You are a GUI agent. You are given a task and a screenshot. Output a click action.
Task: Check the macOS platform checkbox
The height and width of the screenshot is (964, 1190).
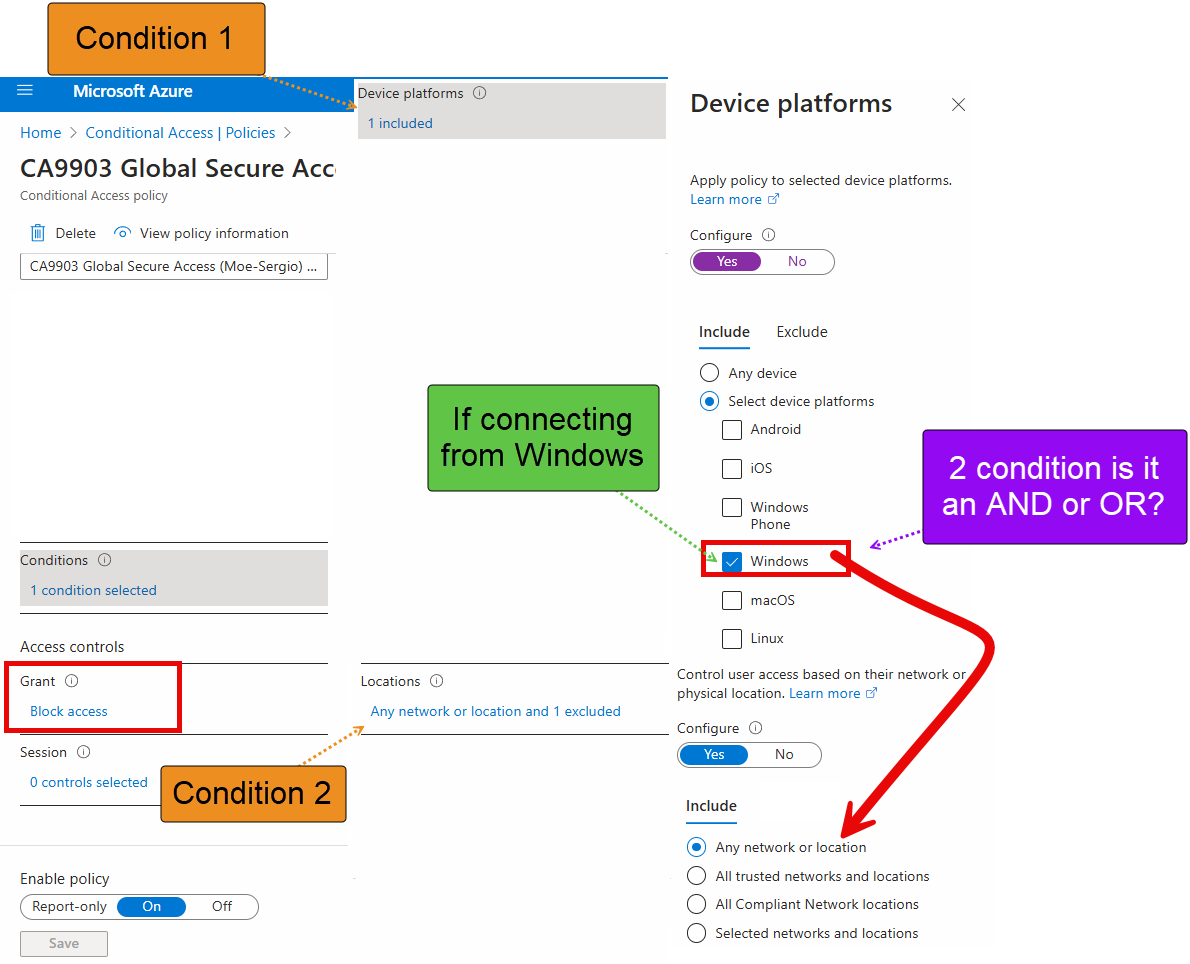pos(732,599)
